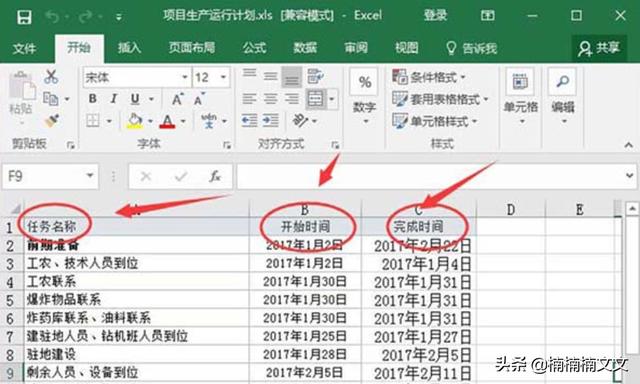Click the yellow fill color bucket
Viewport: 640px width, 384px height.
135,121
